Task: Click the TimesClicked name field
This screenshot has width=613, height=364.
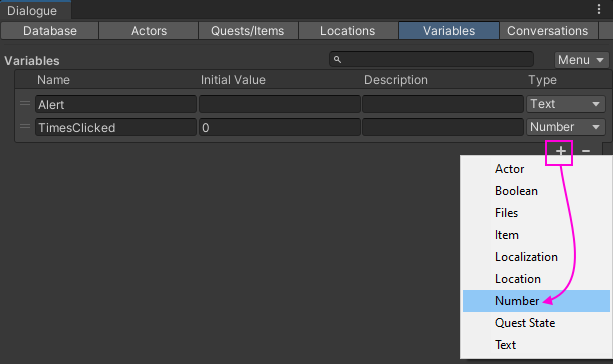Action: pyautogui.click(x=116, y=127)
